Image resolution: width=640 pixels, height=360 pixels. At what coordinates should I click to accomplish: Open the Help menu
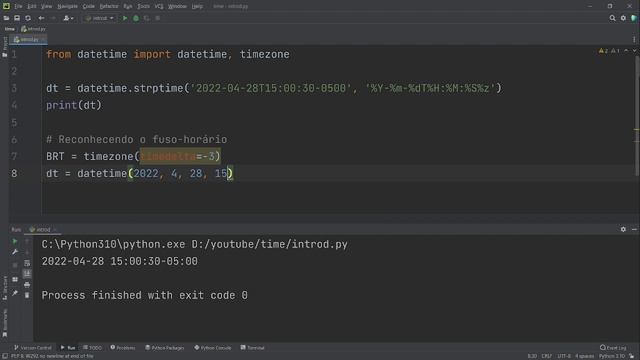[x=197, y=6]
